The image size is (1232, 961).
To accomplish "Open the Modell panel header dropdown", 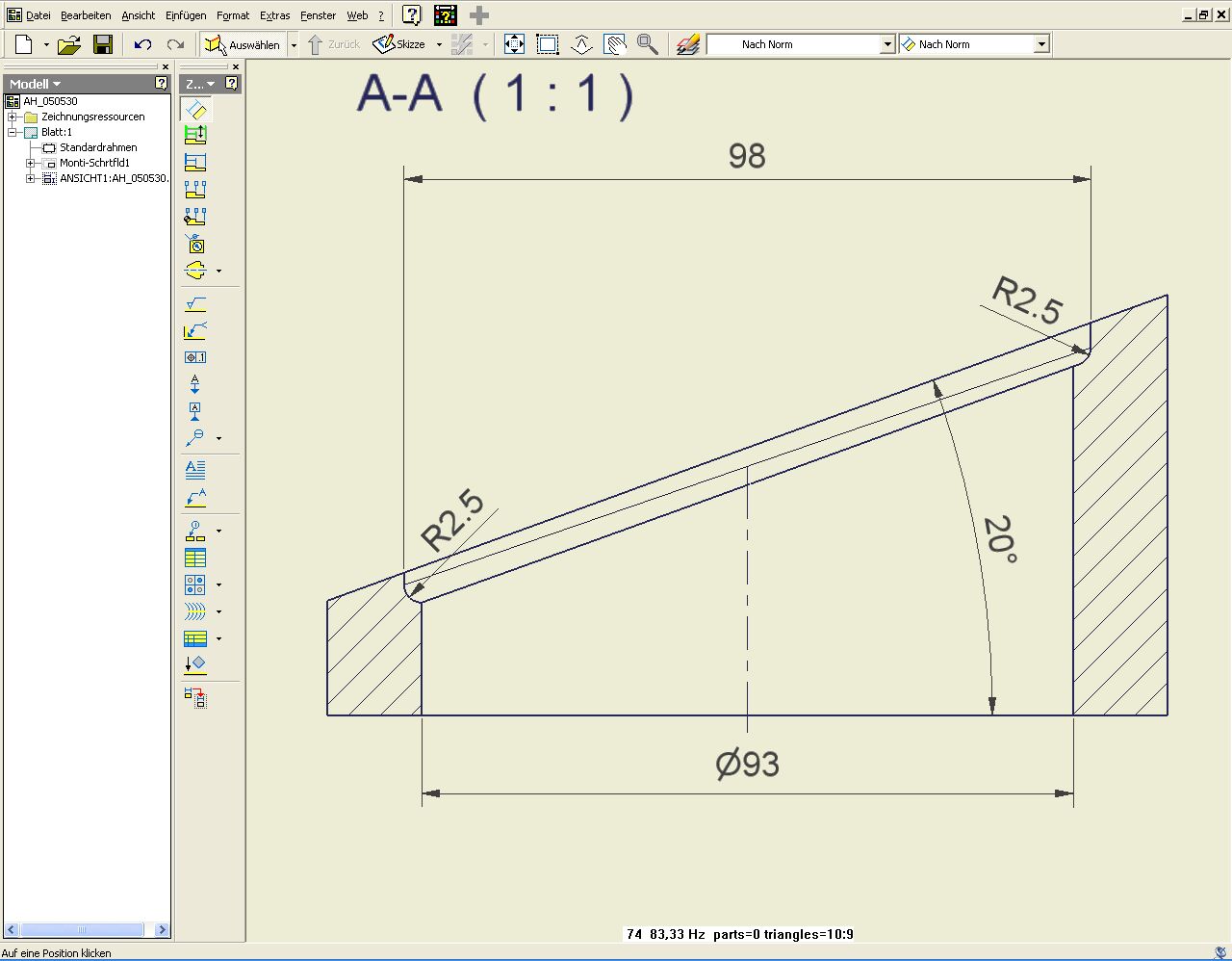I will pyautogui.click(x=37, y=84).
